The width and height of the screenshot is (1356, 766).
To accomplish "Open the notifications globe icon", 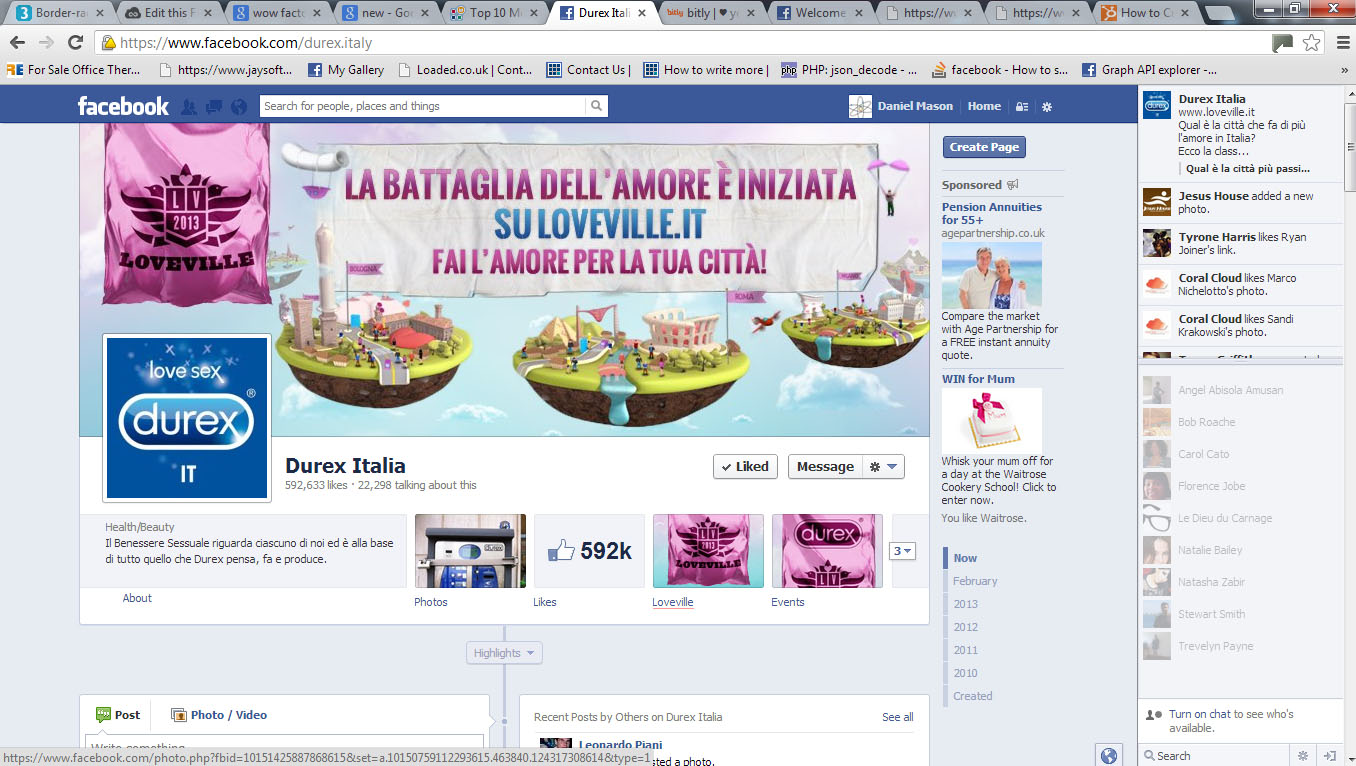I will tap(238, 107).
